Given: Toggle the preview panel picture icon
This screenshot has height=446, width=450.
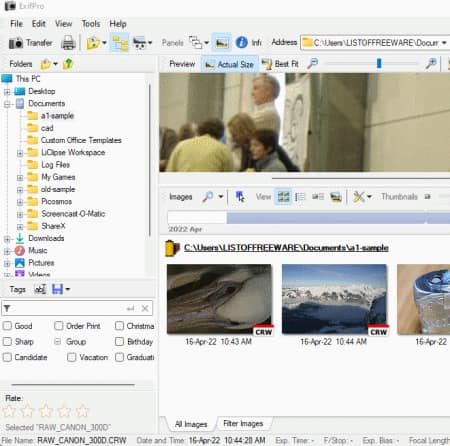Looking at the screenshot, I should pos(222,43).
